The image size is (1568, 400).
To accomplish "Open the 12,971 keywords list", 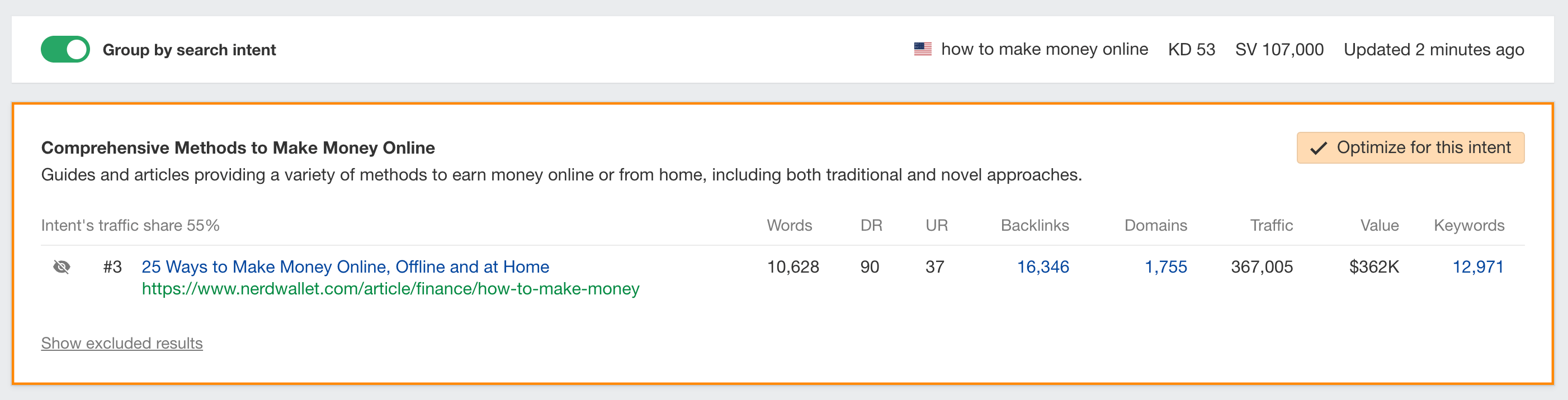I will (x=1479, y=266).
